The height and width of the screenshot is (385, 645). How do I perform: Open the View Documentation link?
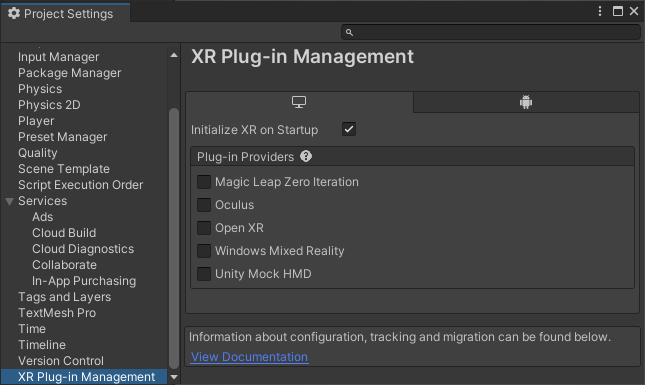click(x=250, y=357)
